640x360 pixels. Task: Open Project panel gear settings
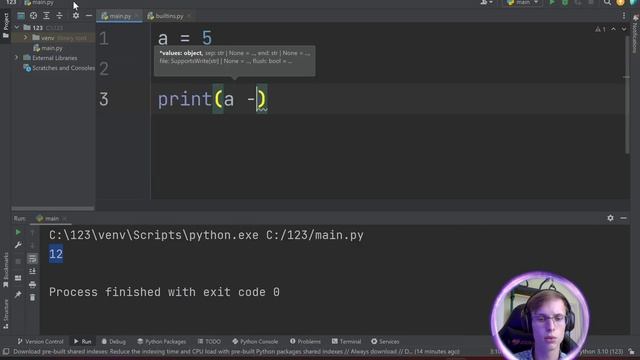[76, 16]
